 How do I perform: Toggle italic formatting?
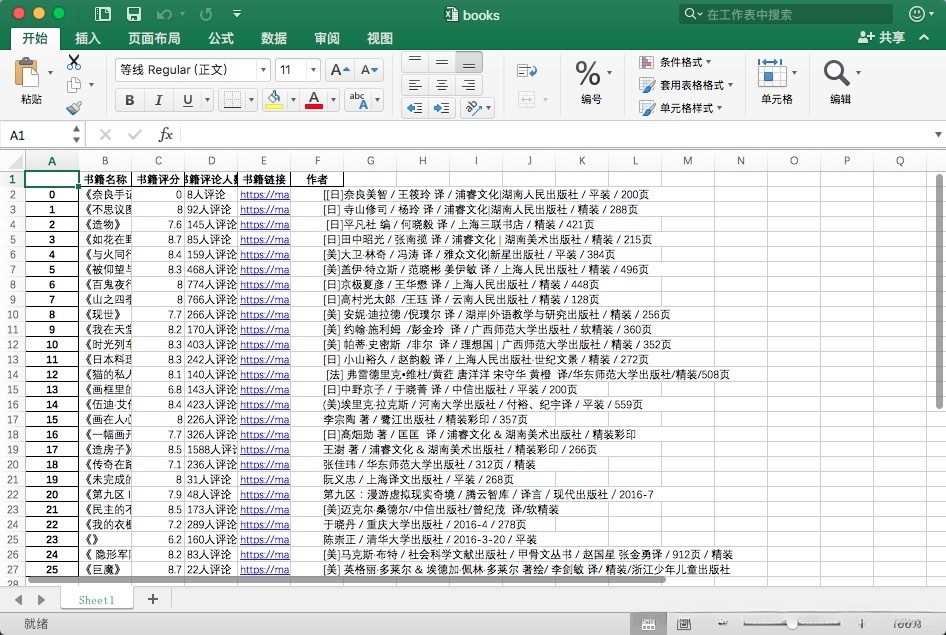(158, 99)
